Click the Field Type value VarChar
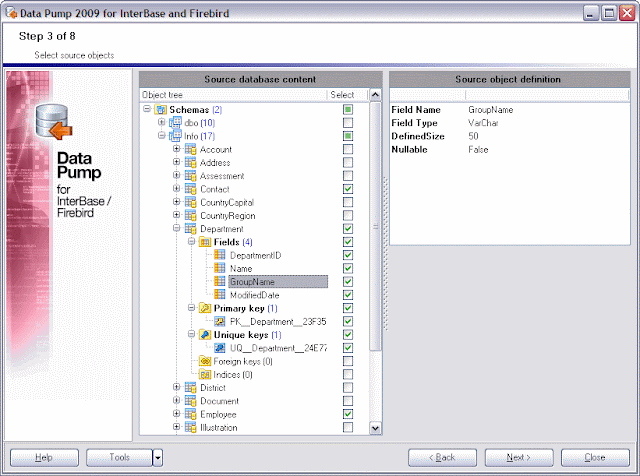Screen dimensions: 640x476 pos(483,123)
